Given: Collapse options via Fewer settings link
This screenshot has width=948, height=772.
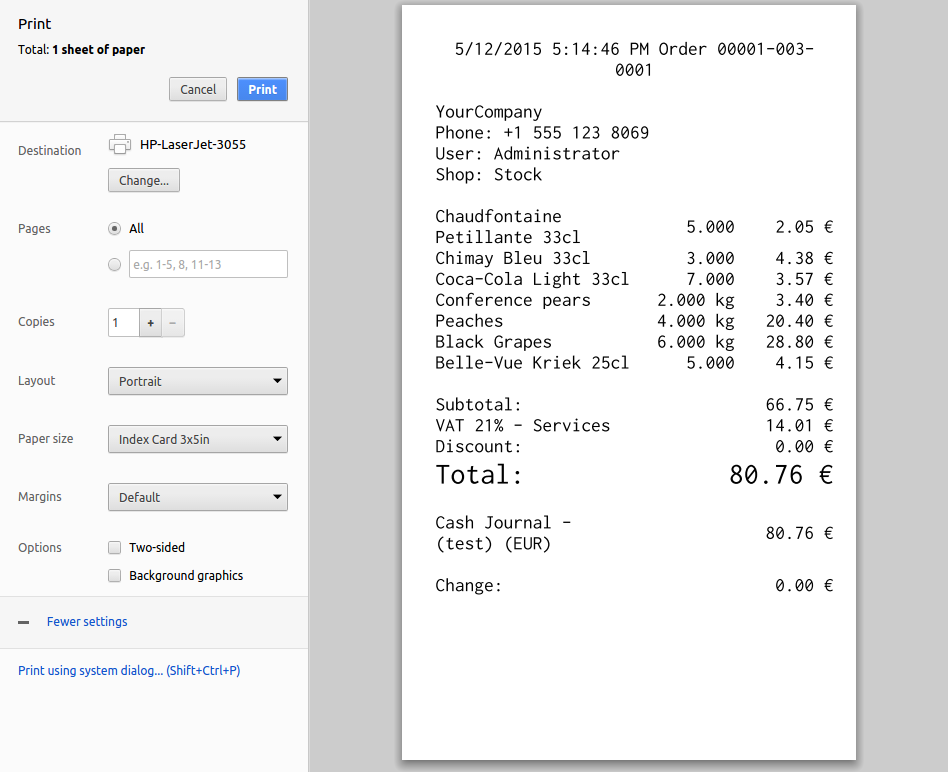Looking at the screenshot, I should [87, 622].
